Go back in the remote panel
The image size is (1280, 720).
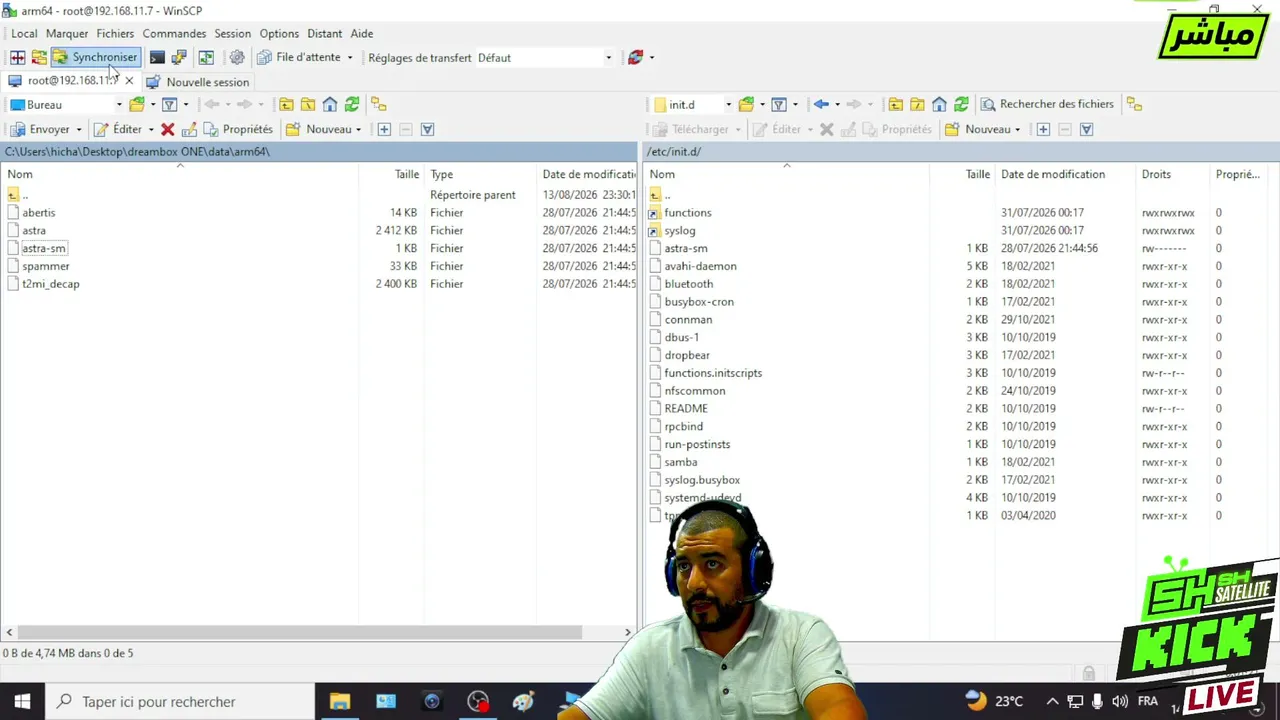coord(821,104)
